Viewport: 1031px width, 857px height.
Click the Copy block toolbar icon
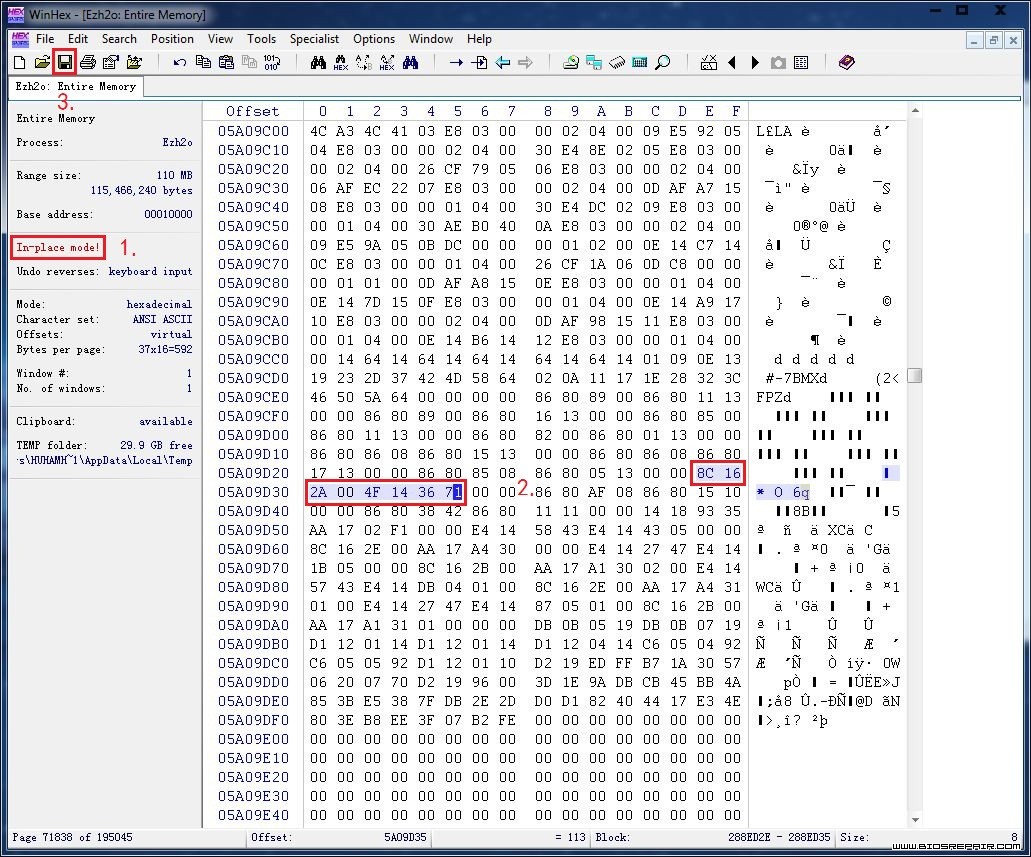pos(203,62)
